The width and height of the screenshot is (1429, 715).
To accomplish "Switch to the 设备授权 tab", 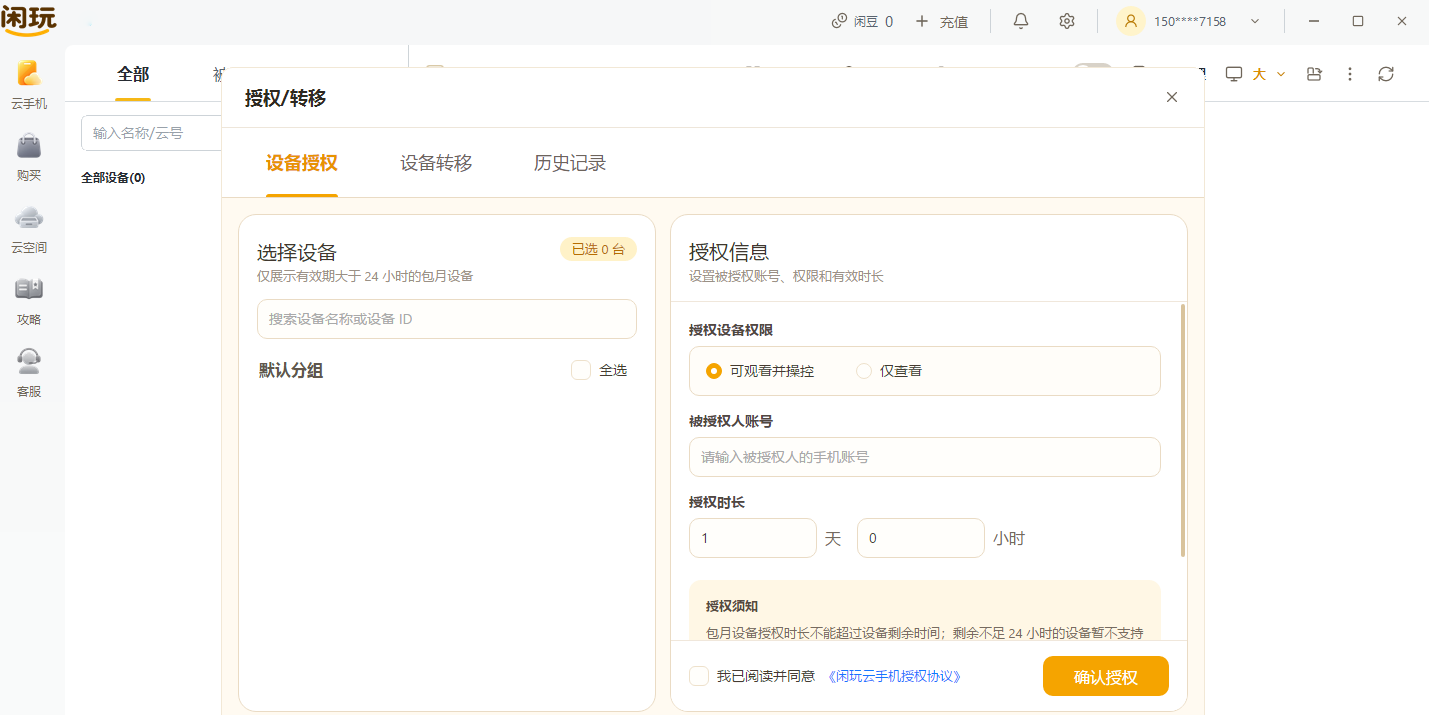I will point(302,163).
